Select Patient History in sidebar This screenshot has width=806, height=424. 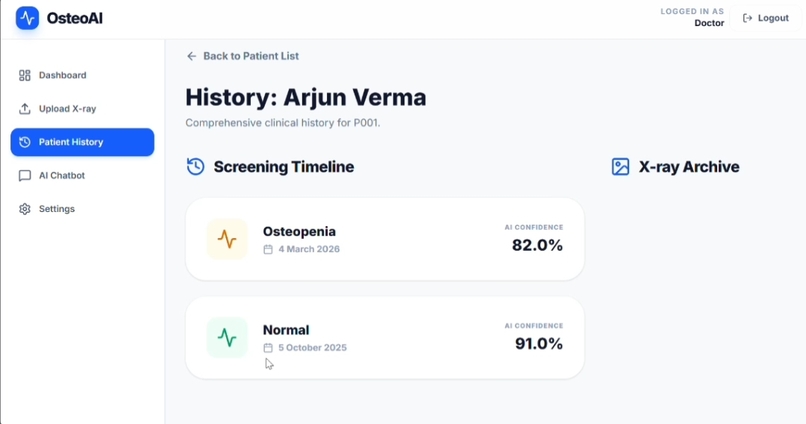click(82, 142)
